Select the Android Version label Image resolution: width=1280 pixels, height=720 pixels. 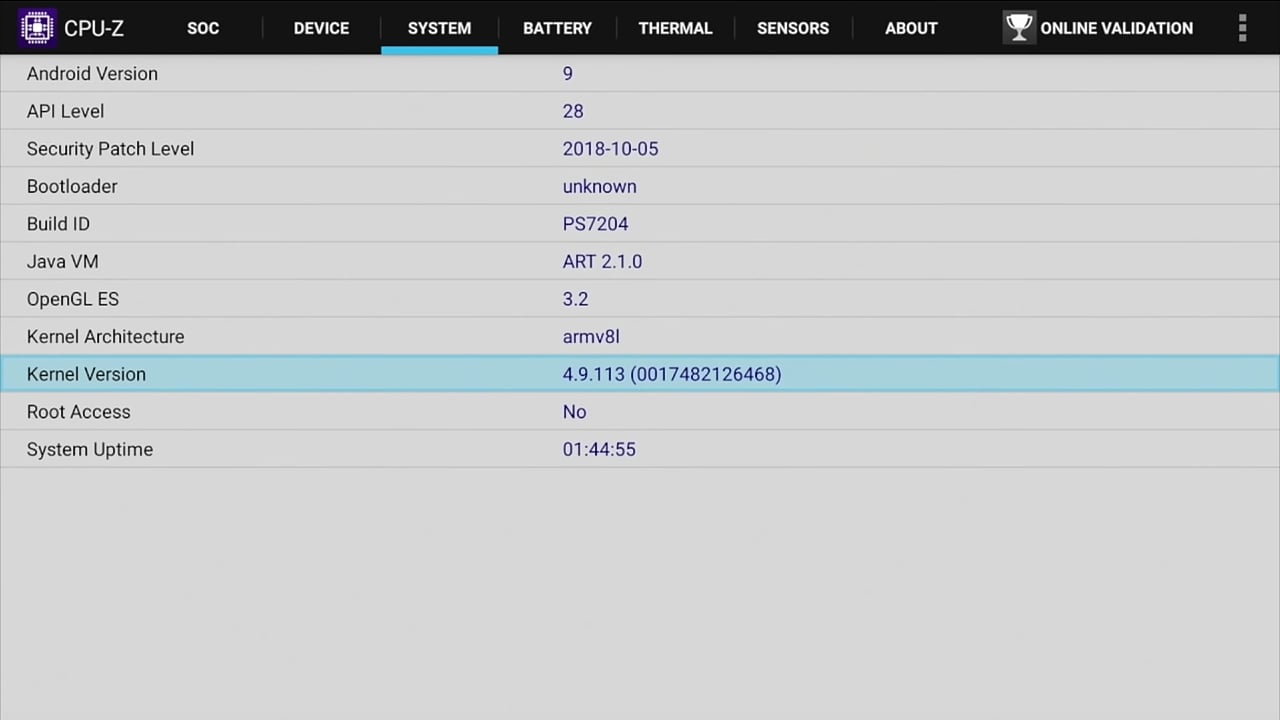tap(92, 74)
